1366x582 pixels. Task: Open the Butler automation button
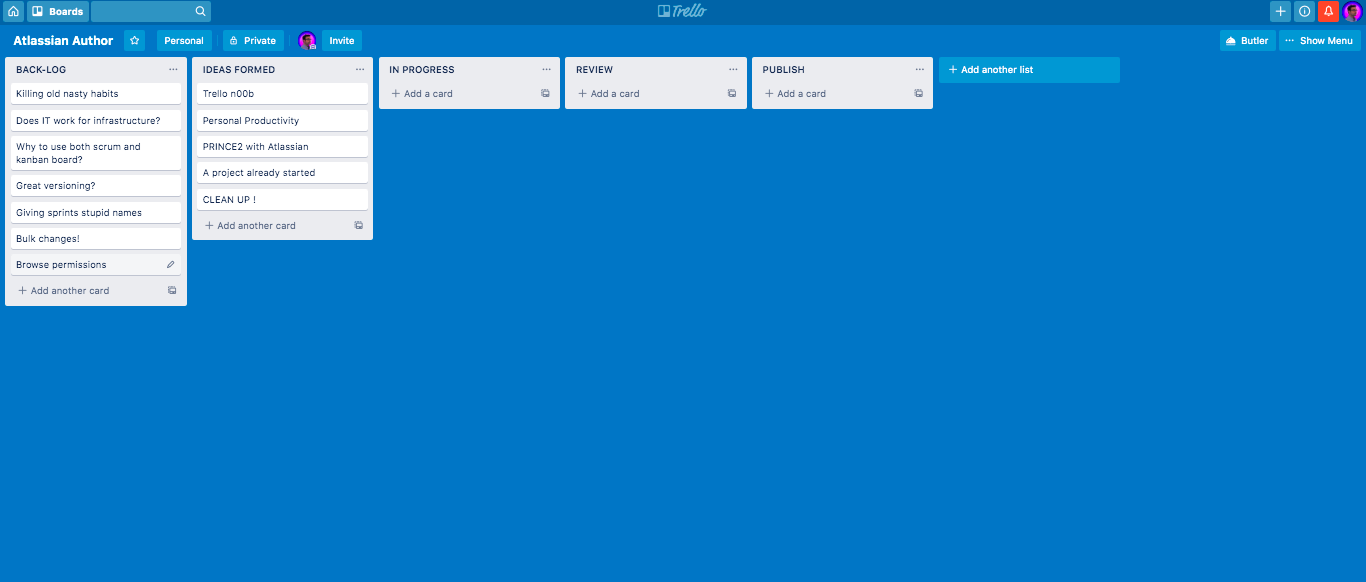pyautogui.click(x=1247, y=41)
